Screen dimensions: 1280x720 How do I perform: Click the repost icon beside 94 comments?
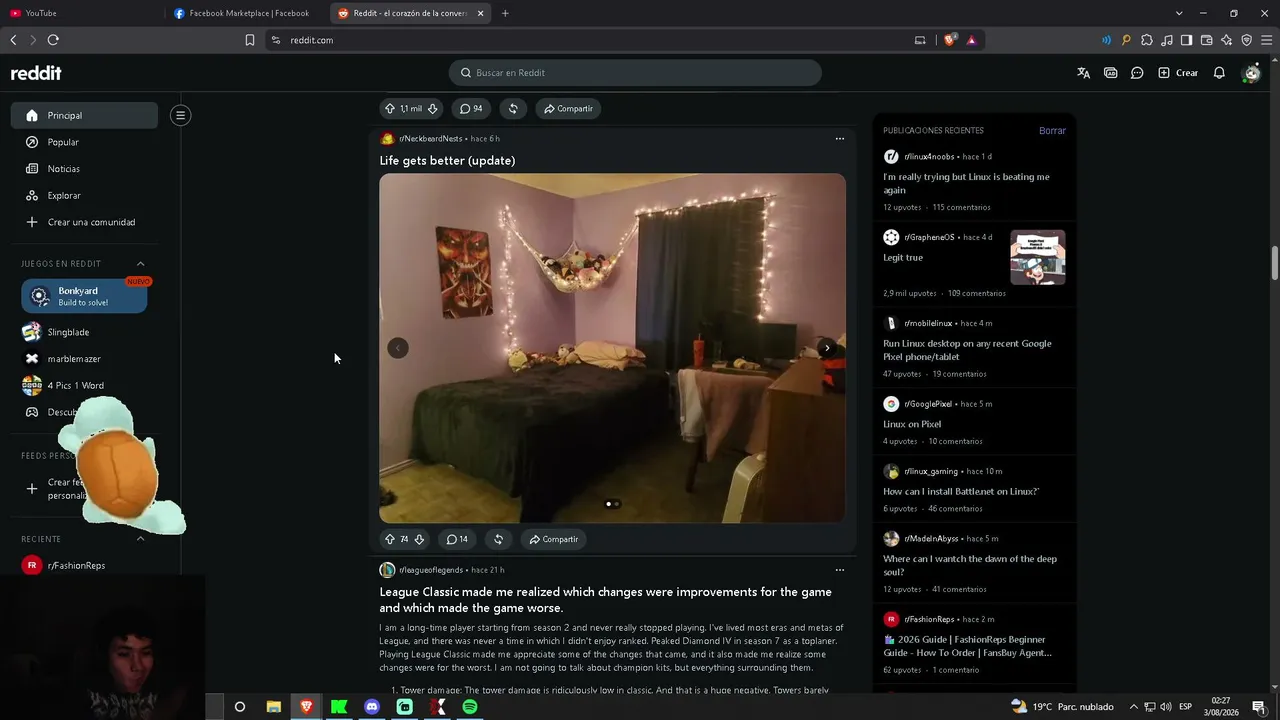coord(513,108)
